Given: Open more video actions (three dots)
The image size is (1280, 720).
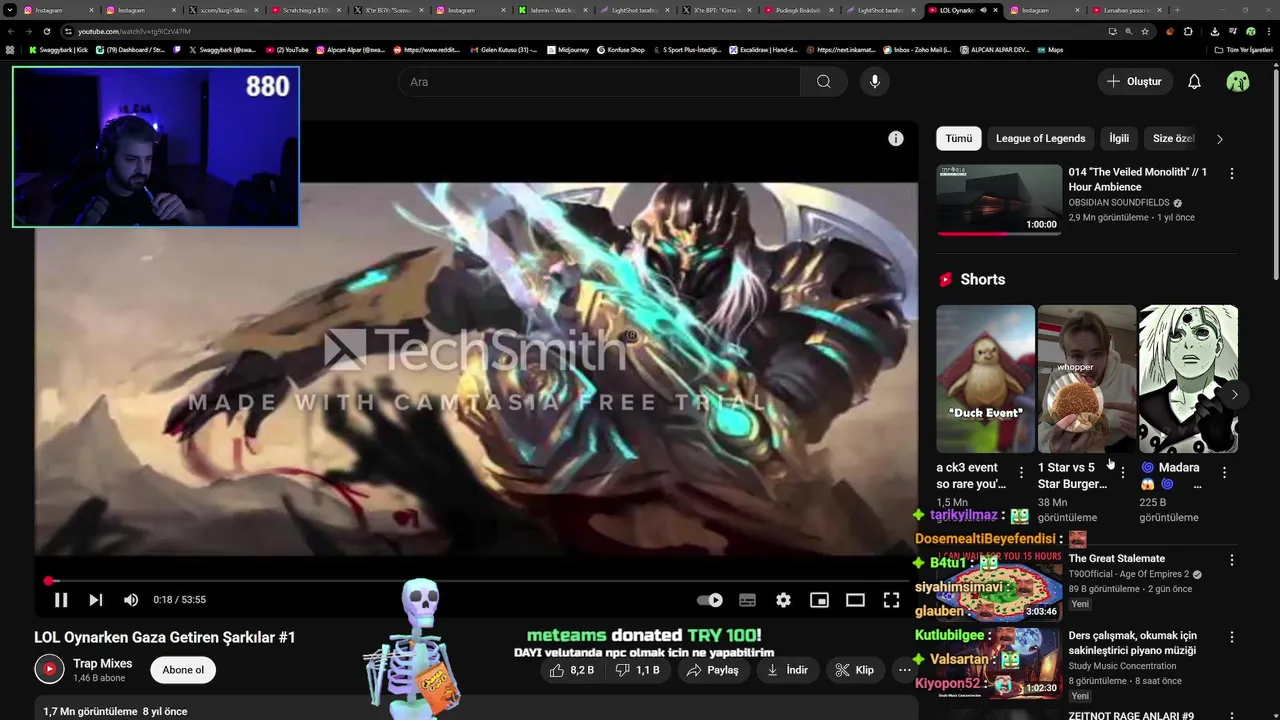Looking at the screenshot, I should point(904,670).
